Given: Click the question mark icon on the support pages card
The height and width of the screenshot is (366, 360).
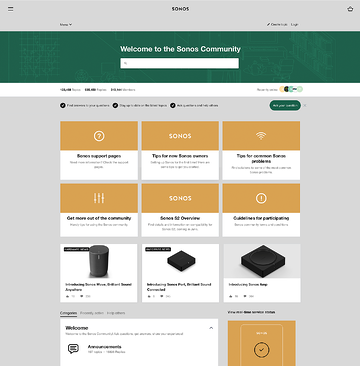Looking at the screenshot, I should pos(99,136).
